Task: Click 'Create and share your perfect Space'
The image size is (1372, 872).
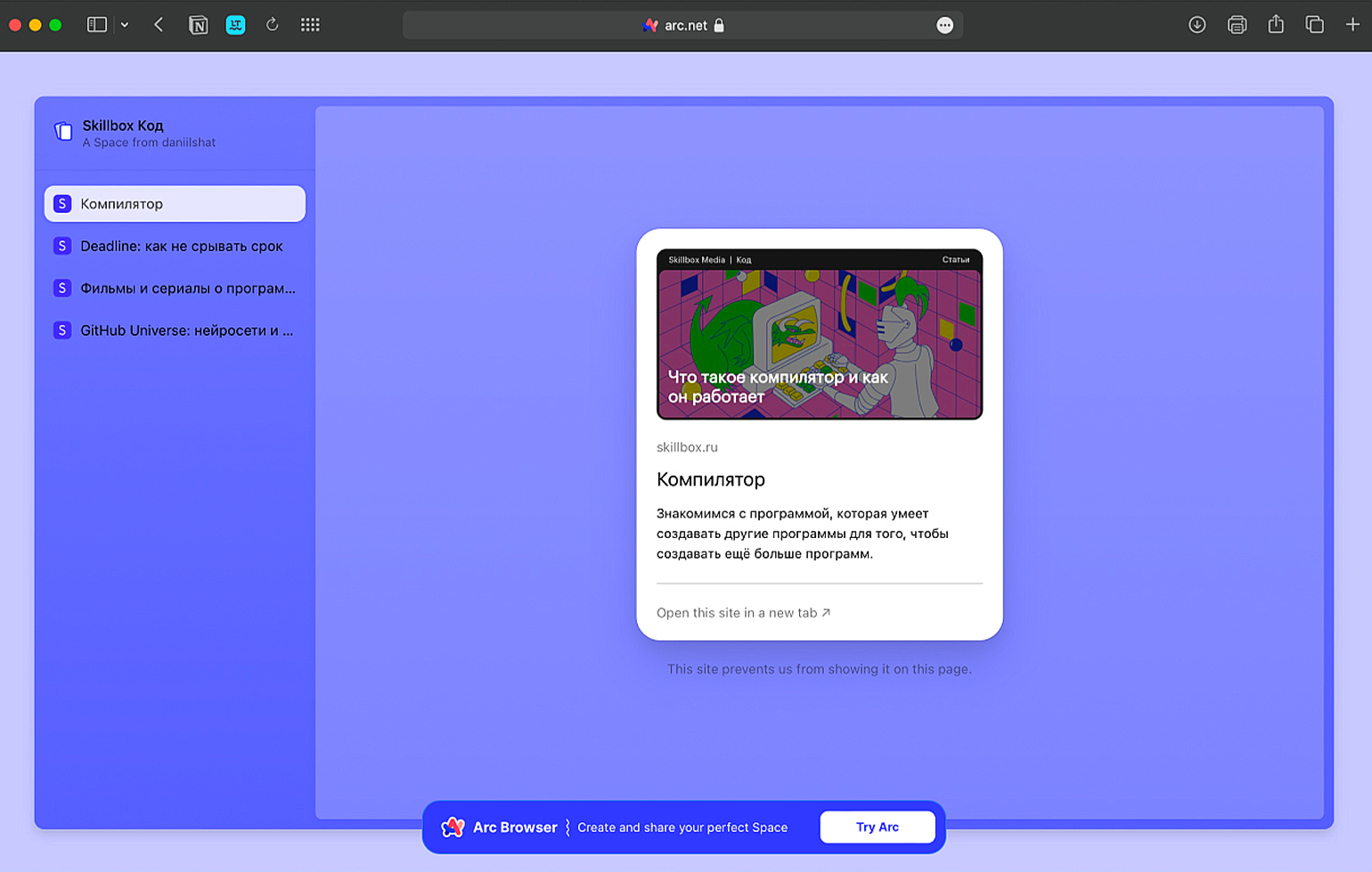Action: click(x=682, y=827)
